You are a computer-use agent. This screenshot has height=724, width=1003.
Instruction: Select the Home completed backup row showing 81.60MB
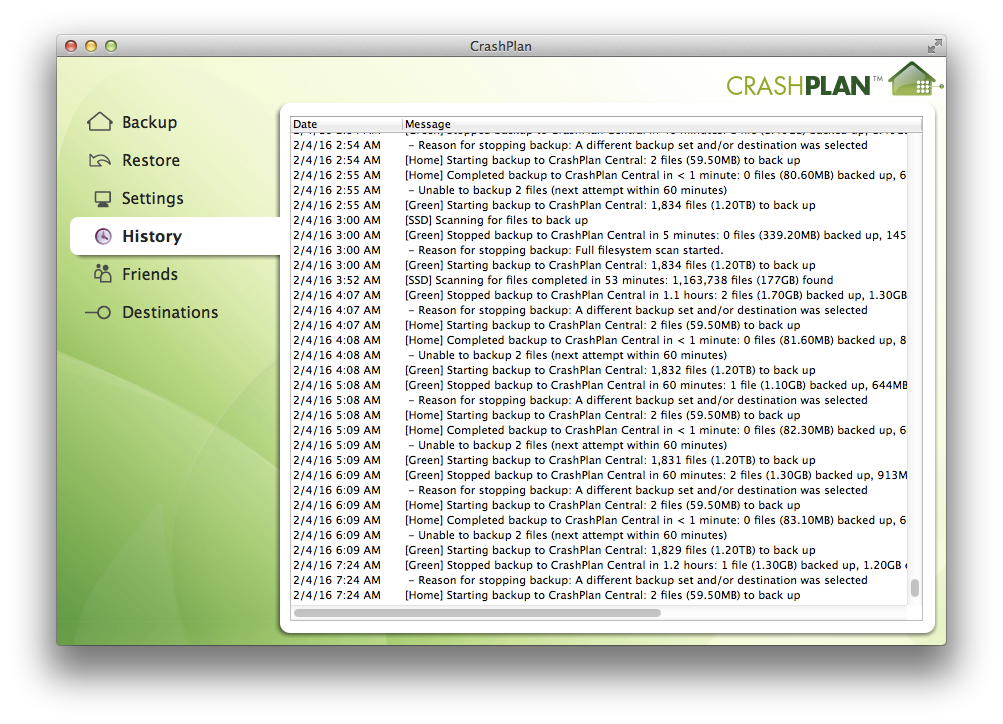coord(599,340)
